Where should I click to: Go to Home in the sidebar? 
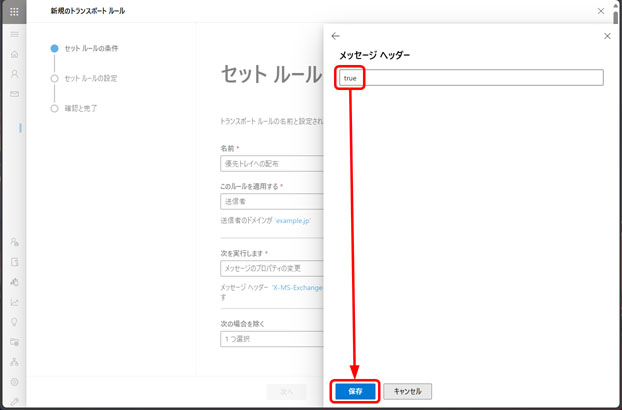coord(14,54)
